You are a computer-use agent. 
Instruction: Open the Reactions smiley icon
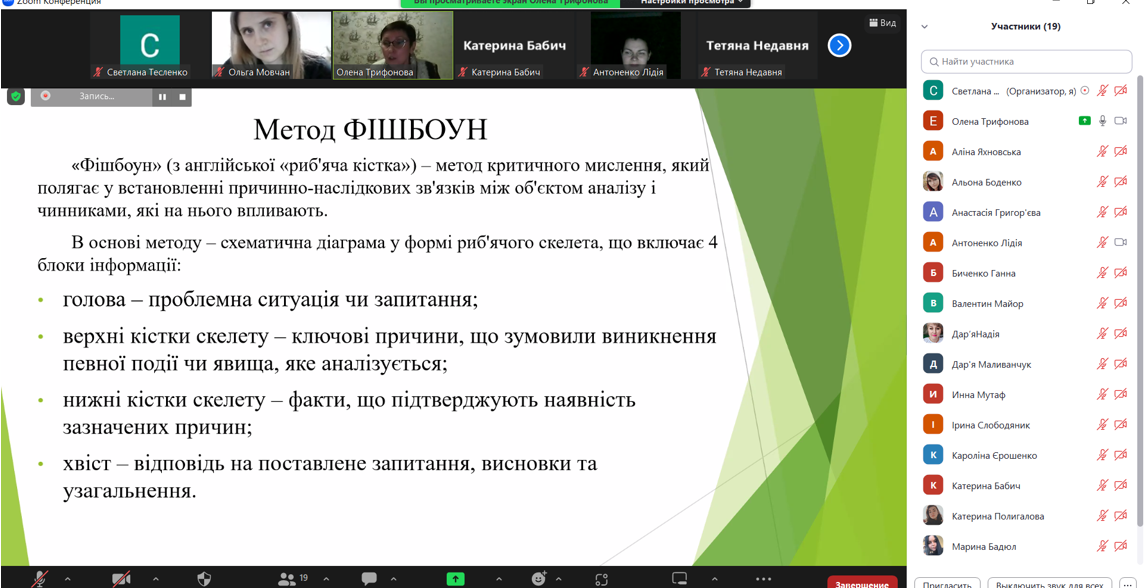point(539,579)
